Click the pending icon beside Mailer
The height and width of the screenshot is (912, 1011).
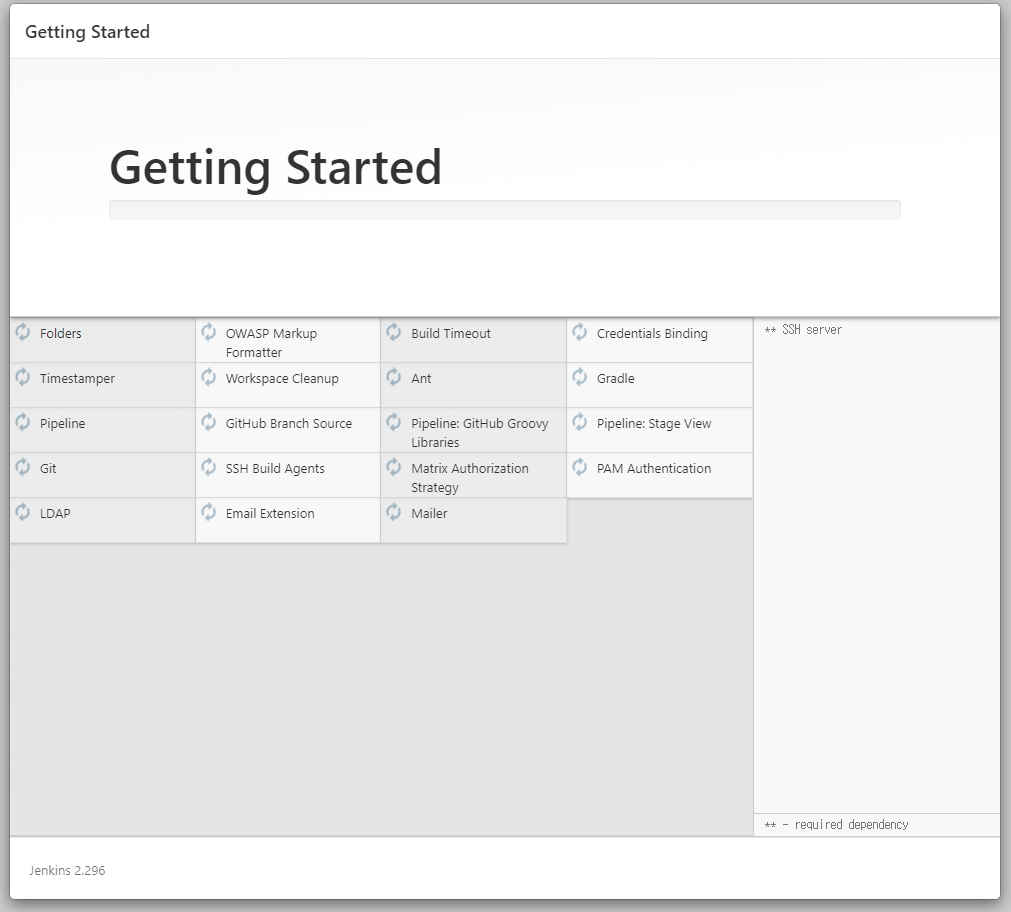tap(394, 513)
